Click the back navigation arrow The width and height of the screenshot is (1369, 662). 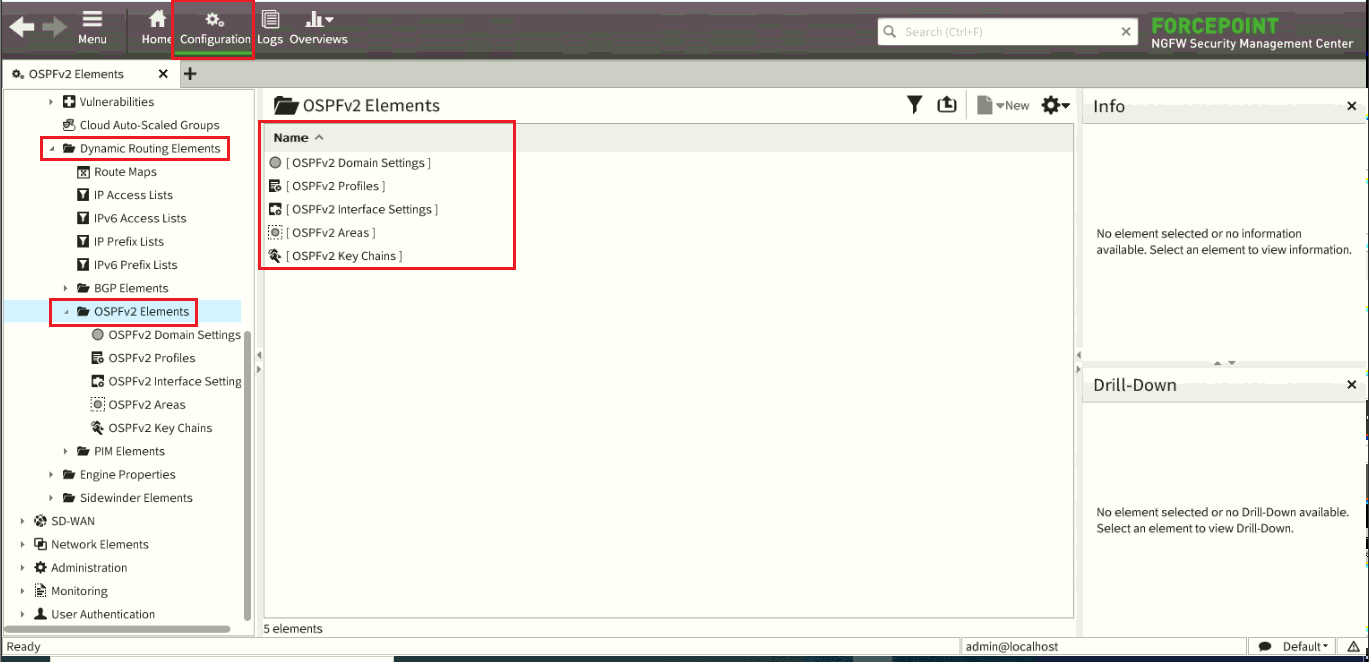(22, 28)
